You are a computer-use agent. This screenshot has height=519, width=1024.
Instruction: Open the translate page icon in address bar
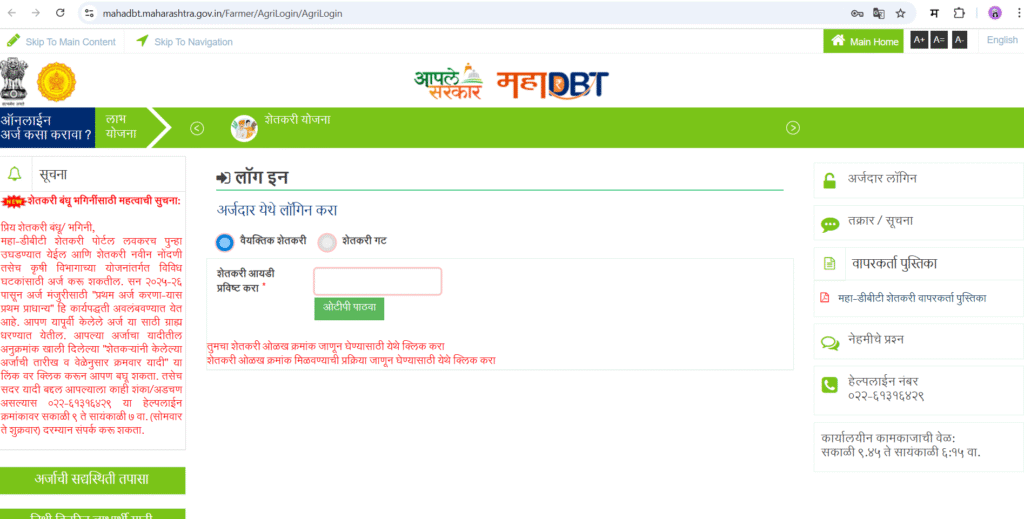pos(879,13)
